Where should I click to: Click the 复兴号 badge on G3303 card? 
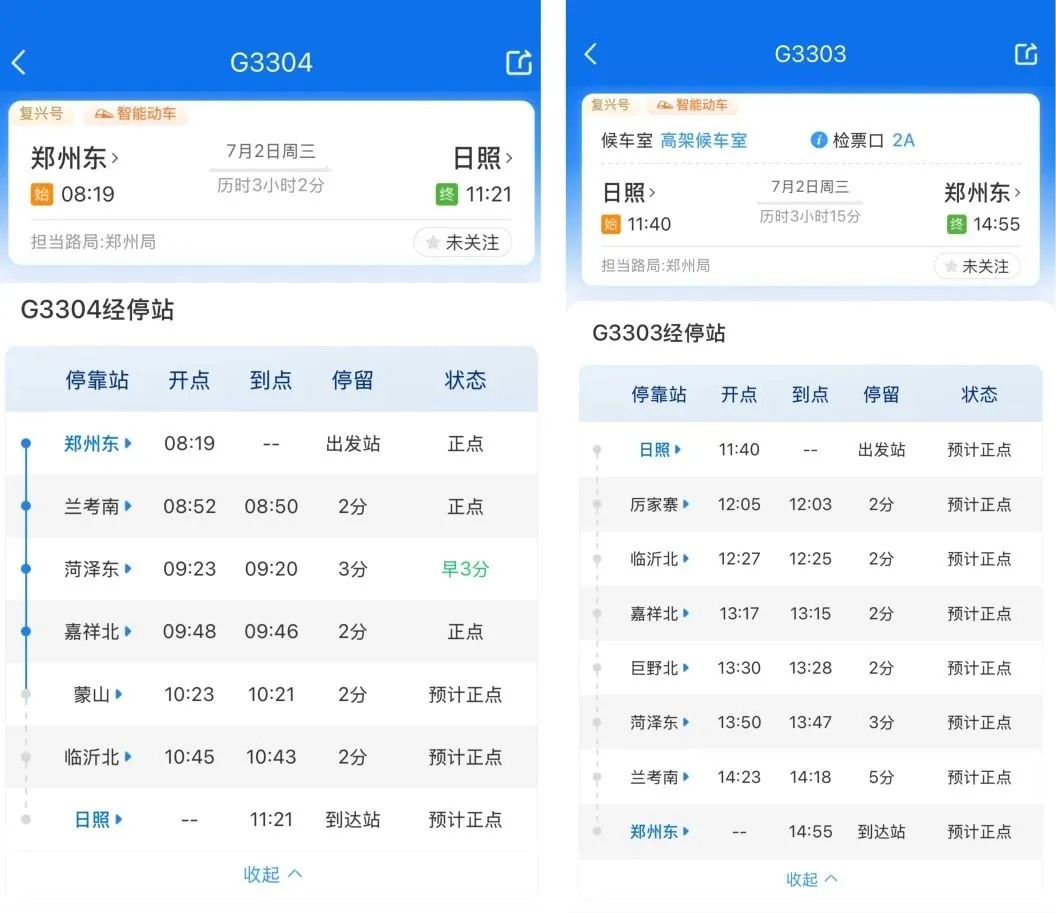click(x=610, y=104)
